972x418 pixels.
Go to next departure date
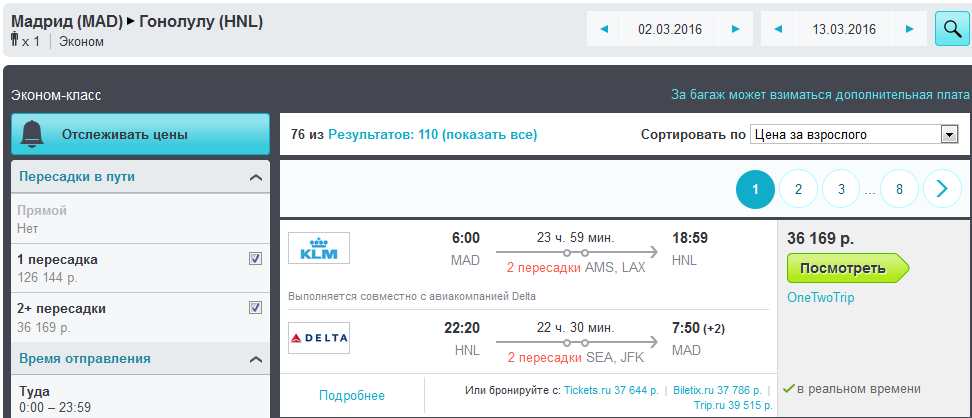(736, 29)
